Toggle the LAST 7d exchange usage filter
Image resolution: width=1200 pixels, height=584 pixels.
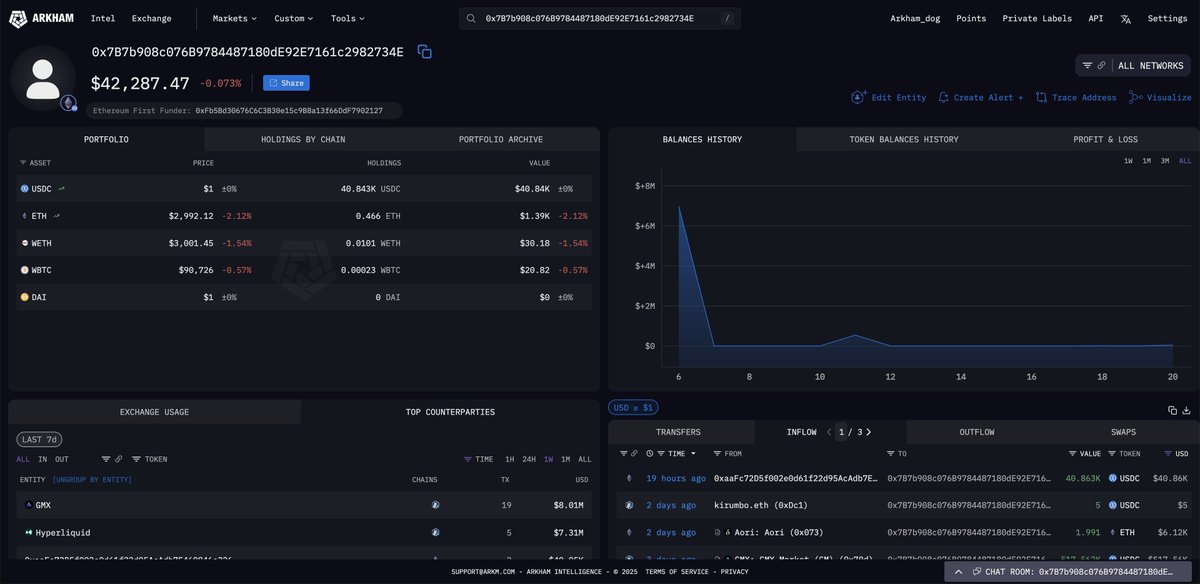click(38, 438)
